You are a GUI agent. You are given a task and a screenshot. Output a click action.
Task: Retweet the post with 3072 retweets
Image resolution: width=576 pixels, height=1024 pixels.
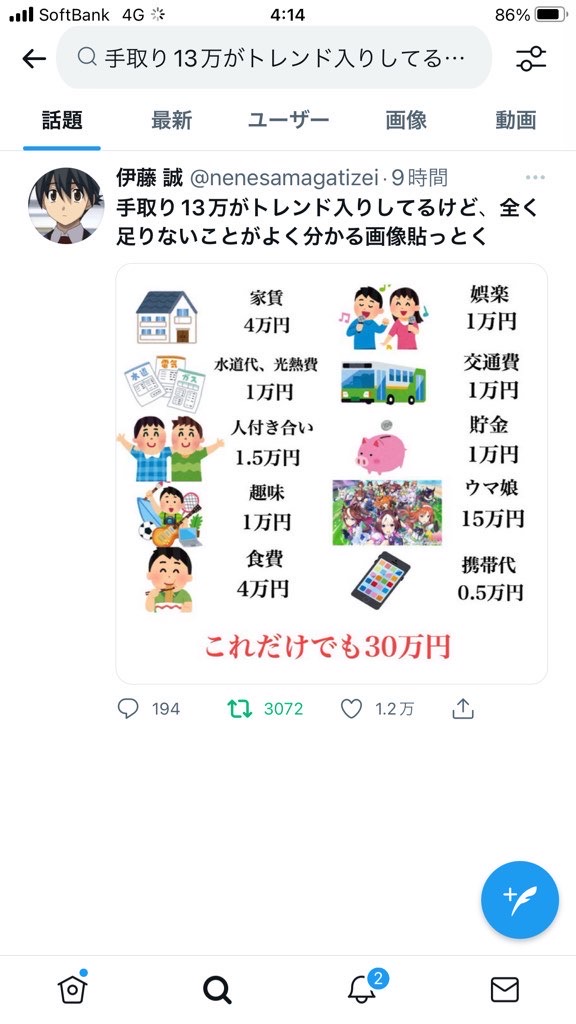click(240, 709)
